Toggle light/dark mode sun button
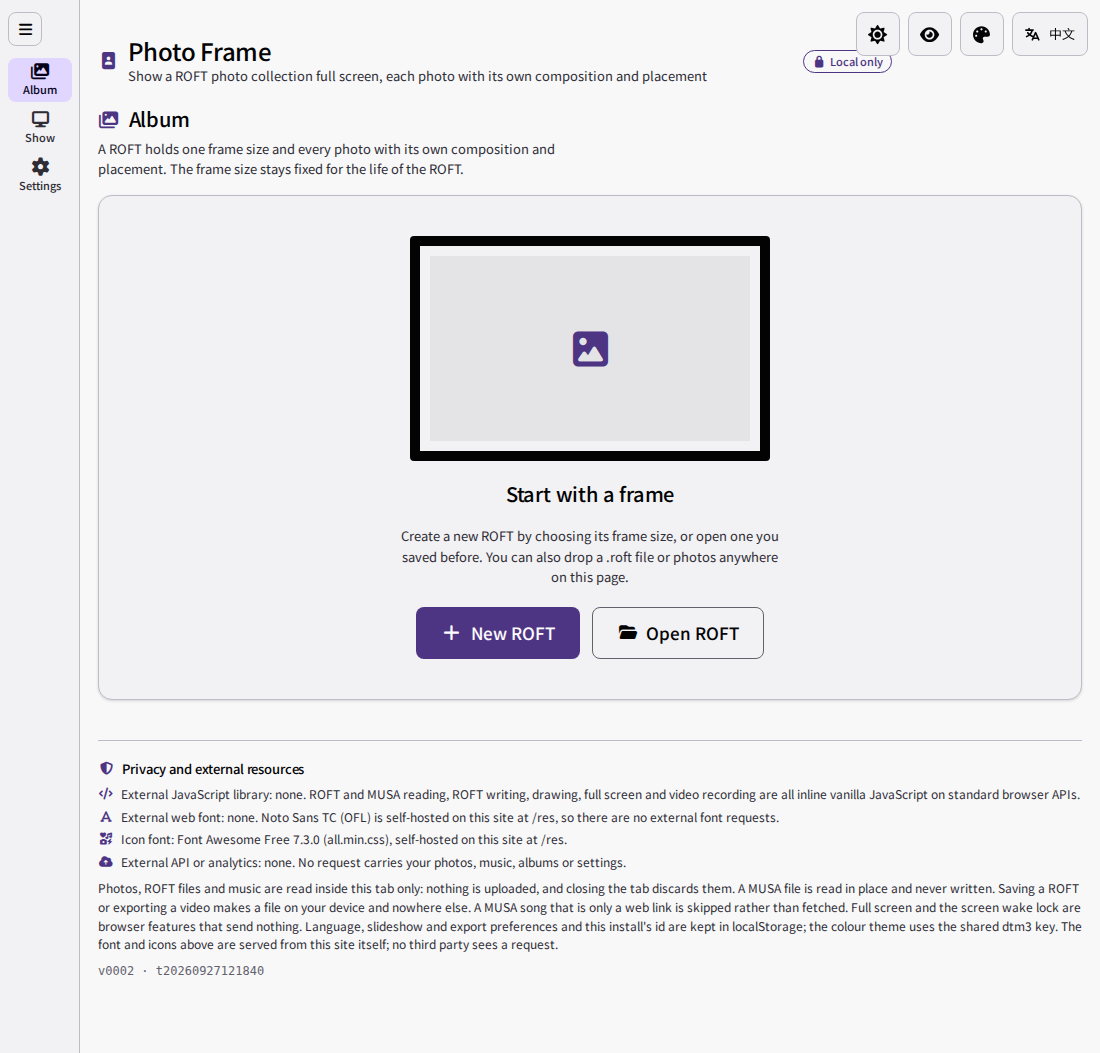 [878, 34]
